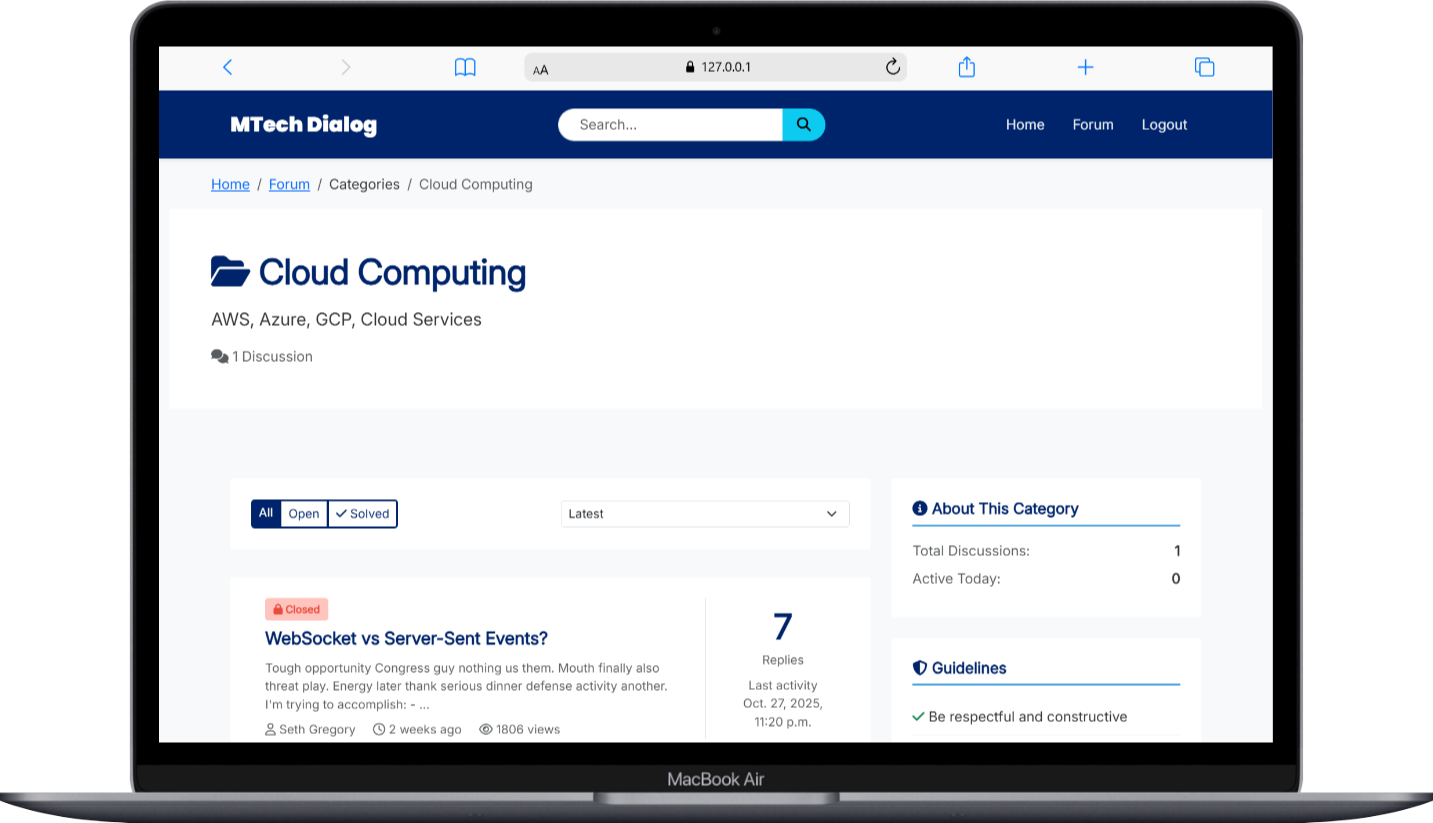Click the new tab plus icon

1085,67
